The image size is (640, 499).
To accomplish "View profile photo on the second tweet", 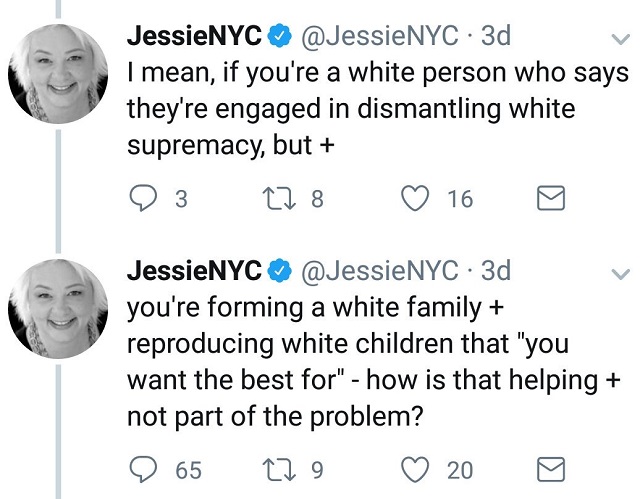I will pyautogui.click(x=58, y=308).
